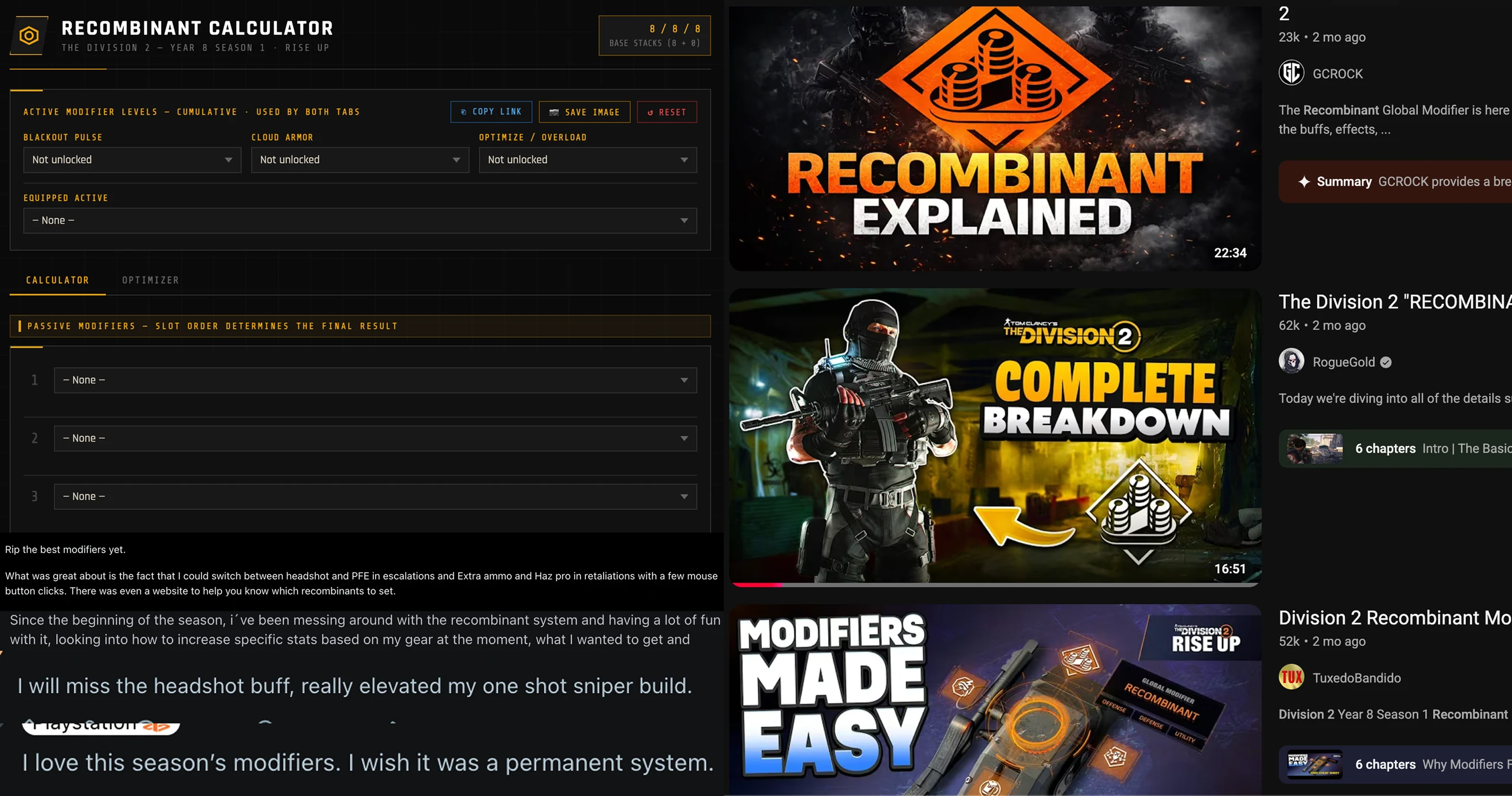Switch to the Optimizer tab

(150, 280)
